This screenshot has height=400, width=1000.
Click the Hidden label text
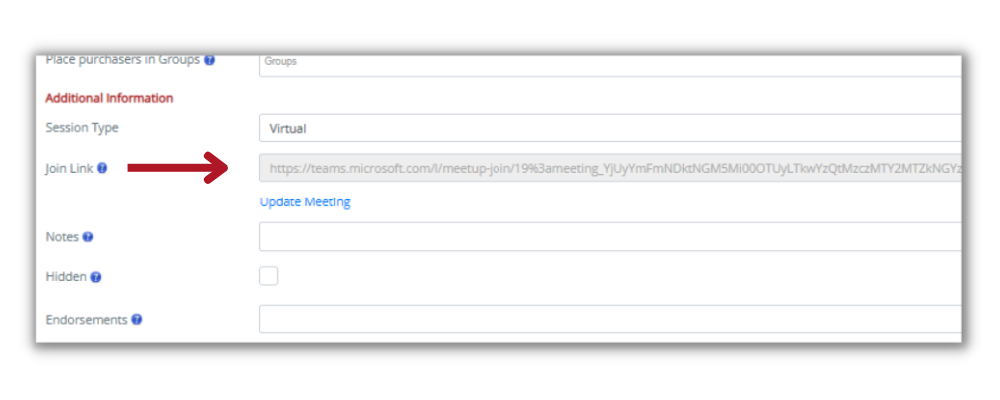pyautogui.click(x=66, y=278)
